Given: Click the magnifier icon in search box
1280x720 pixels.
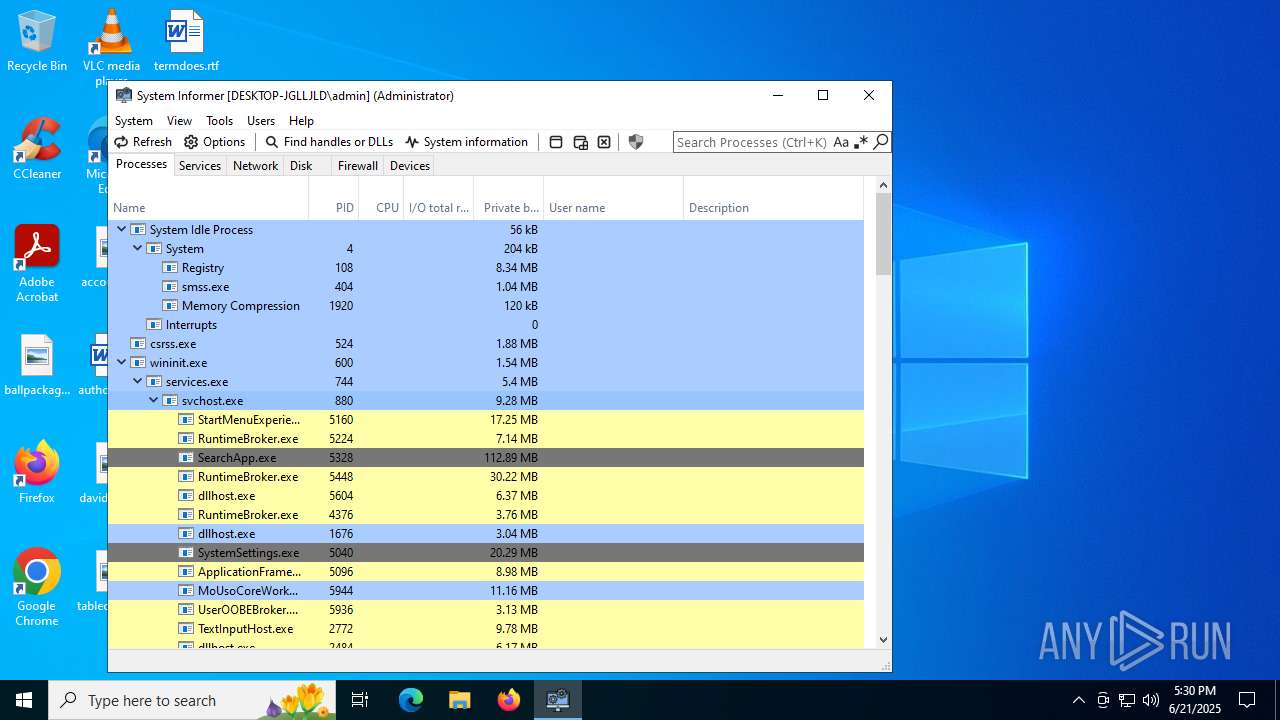Looking at the screenshot, I should [881, 142].
